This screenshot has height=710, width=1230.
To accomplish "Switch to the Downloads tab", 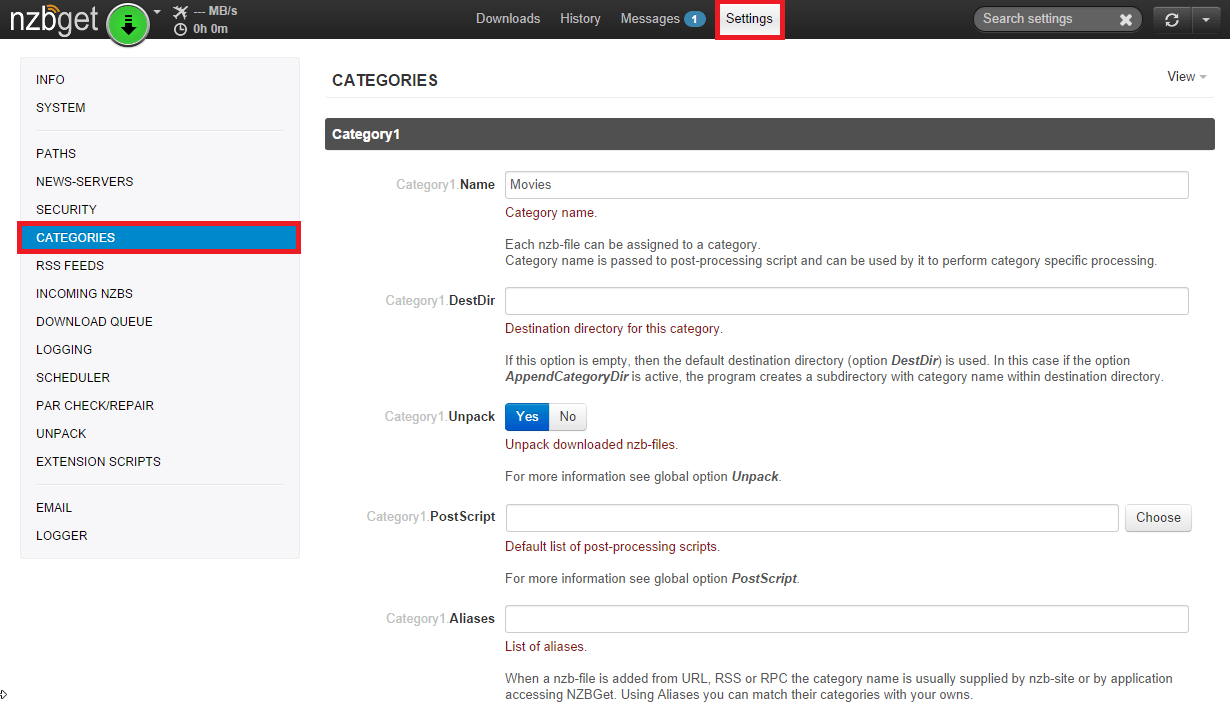I will (507, 19).
